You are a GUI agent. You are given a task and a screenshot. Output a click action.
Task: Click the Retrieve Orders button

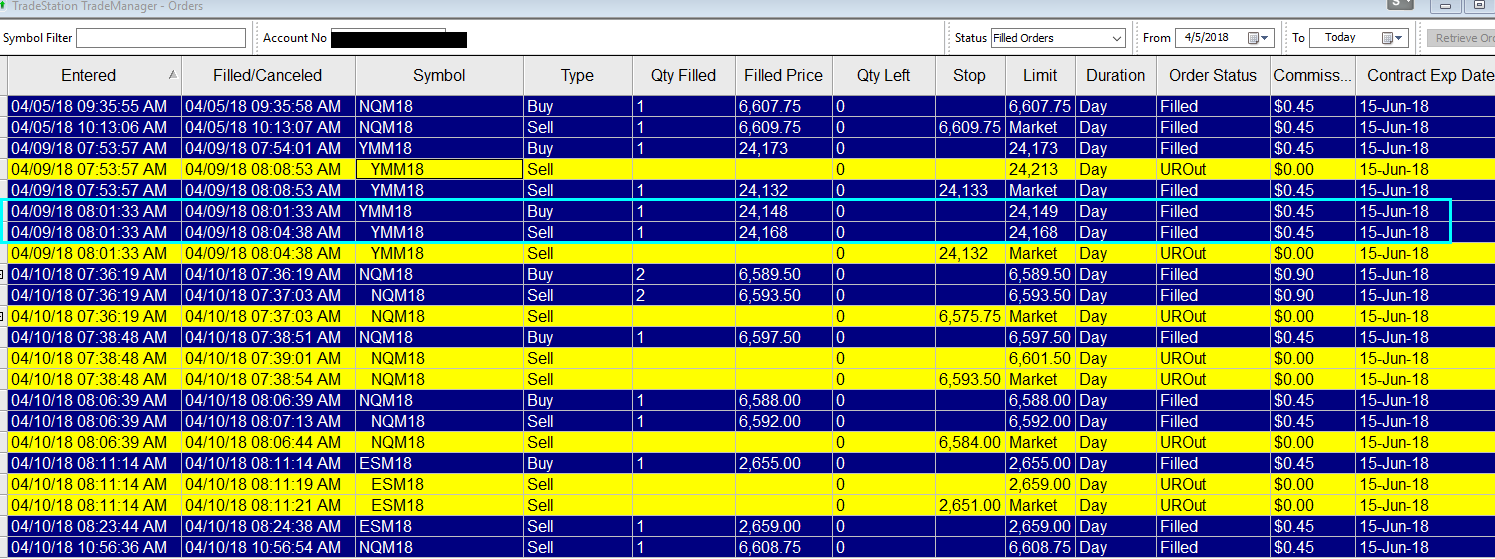click(x=1460, y=38)
